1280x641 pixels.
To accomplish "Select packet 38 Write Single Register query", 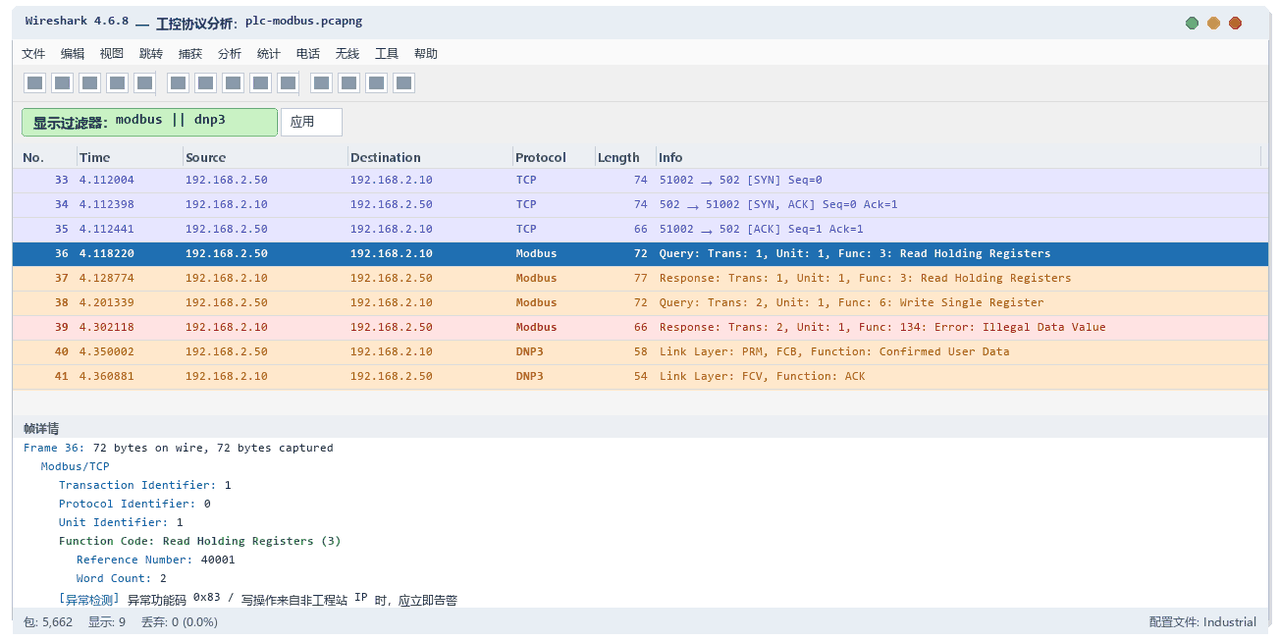I will click(640, 302).
